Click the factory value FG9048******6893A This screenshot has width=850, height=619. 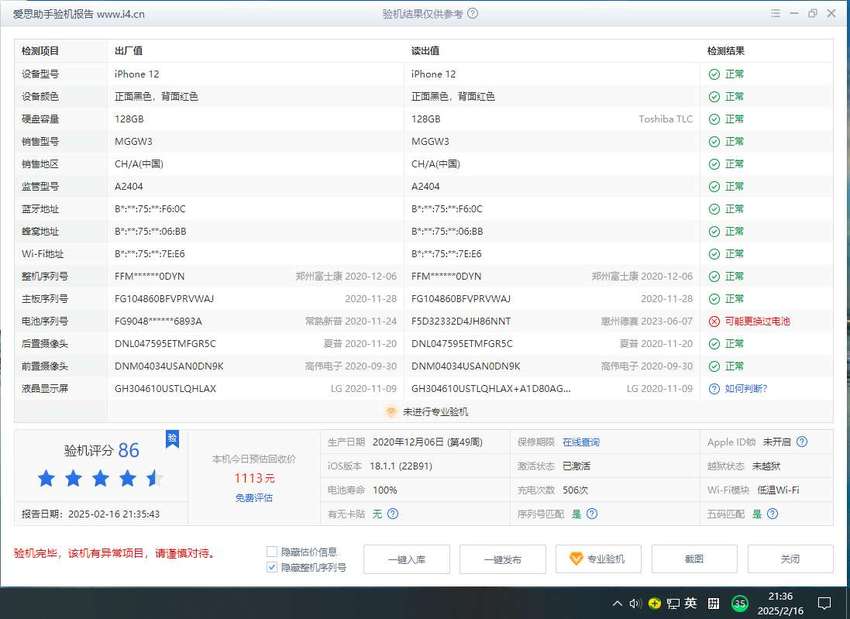point(158,321)
